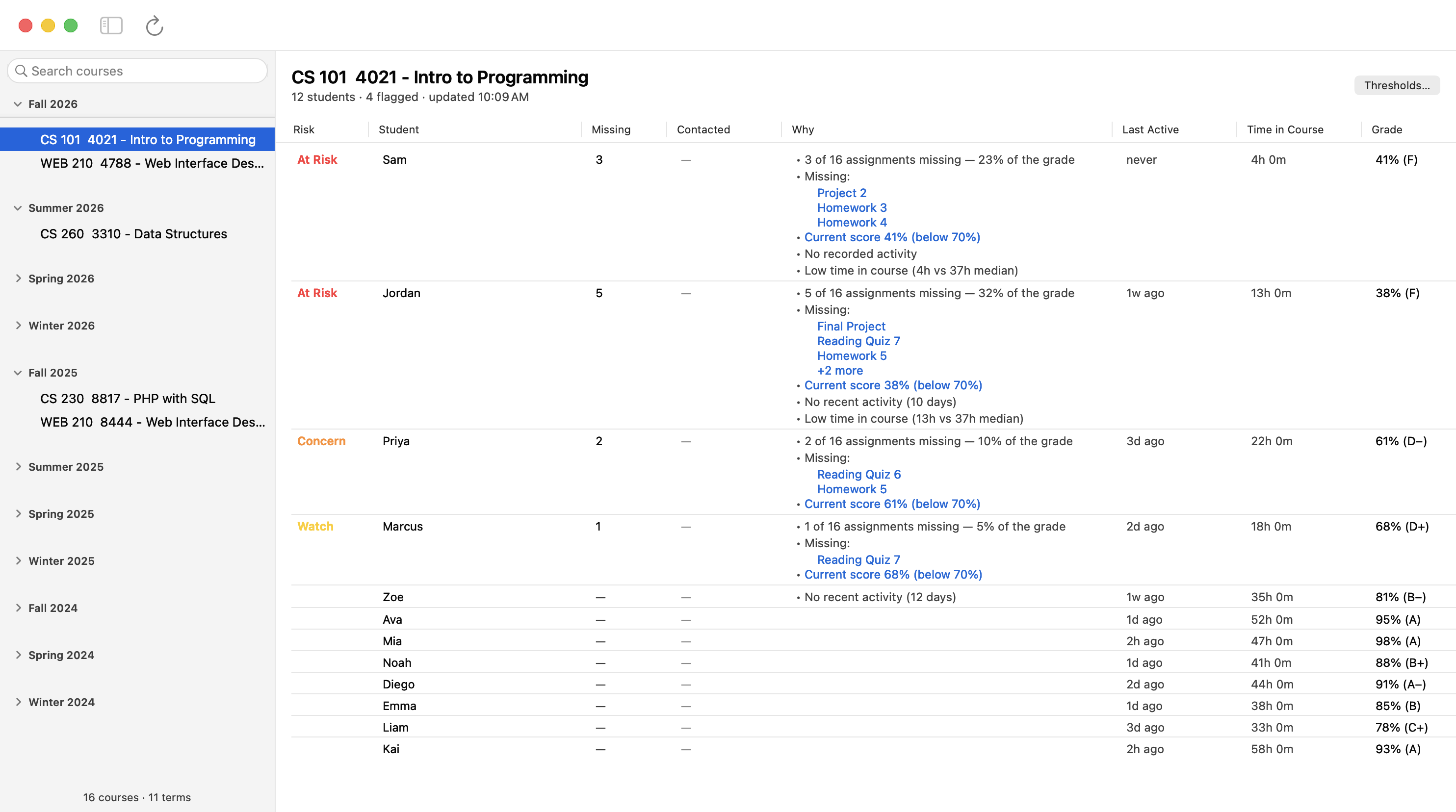Select student Noah in the table
The height and width of the screenshot is (812, 1456).
397,663
